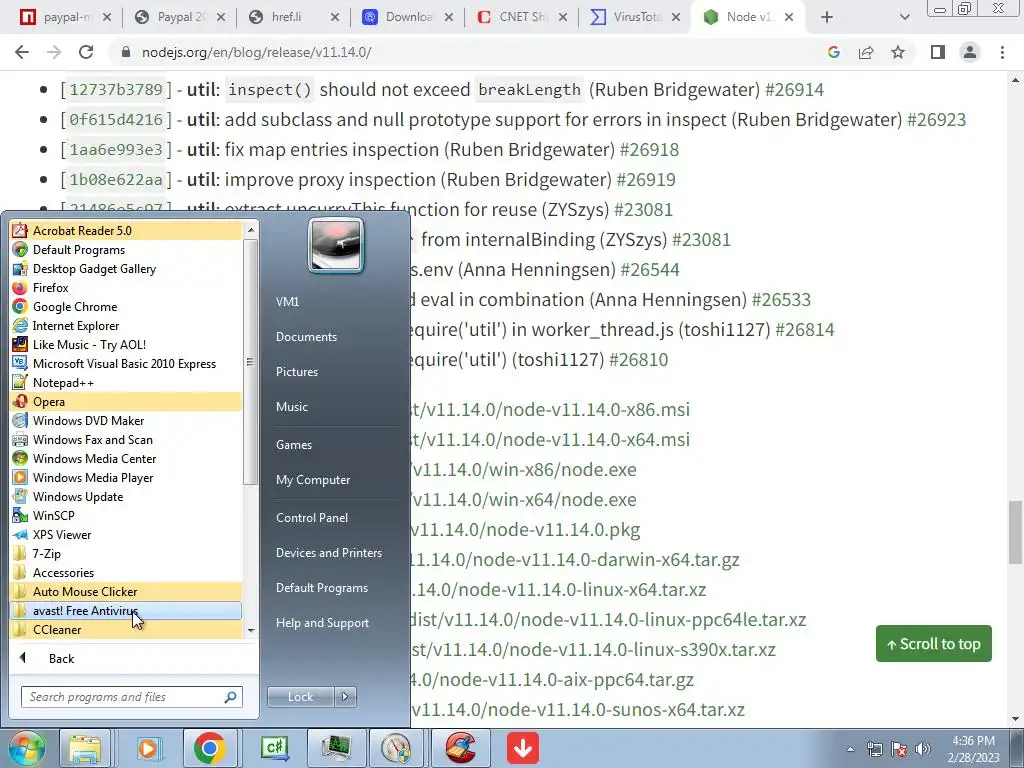Open Devices and Printers

[x=328, y=553]
